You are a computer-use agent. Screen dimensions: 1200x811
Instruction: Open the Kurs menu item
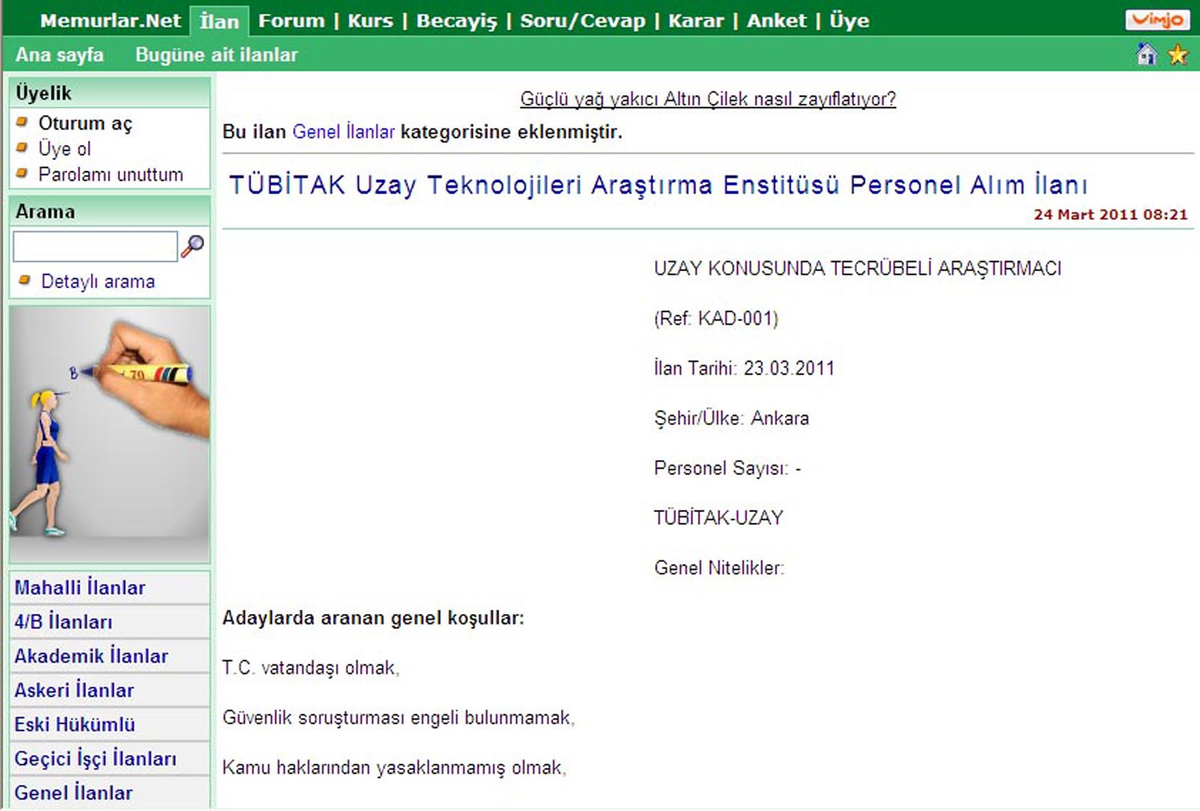371,21
